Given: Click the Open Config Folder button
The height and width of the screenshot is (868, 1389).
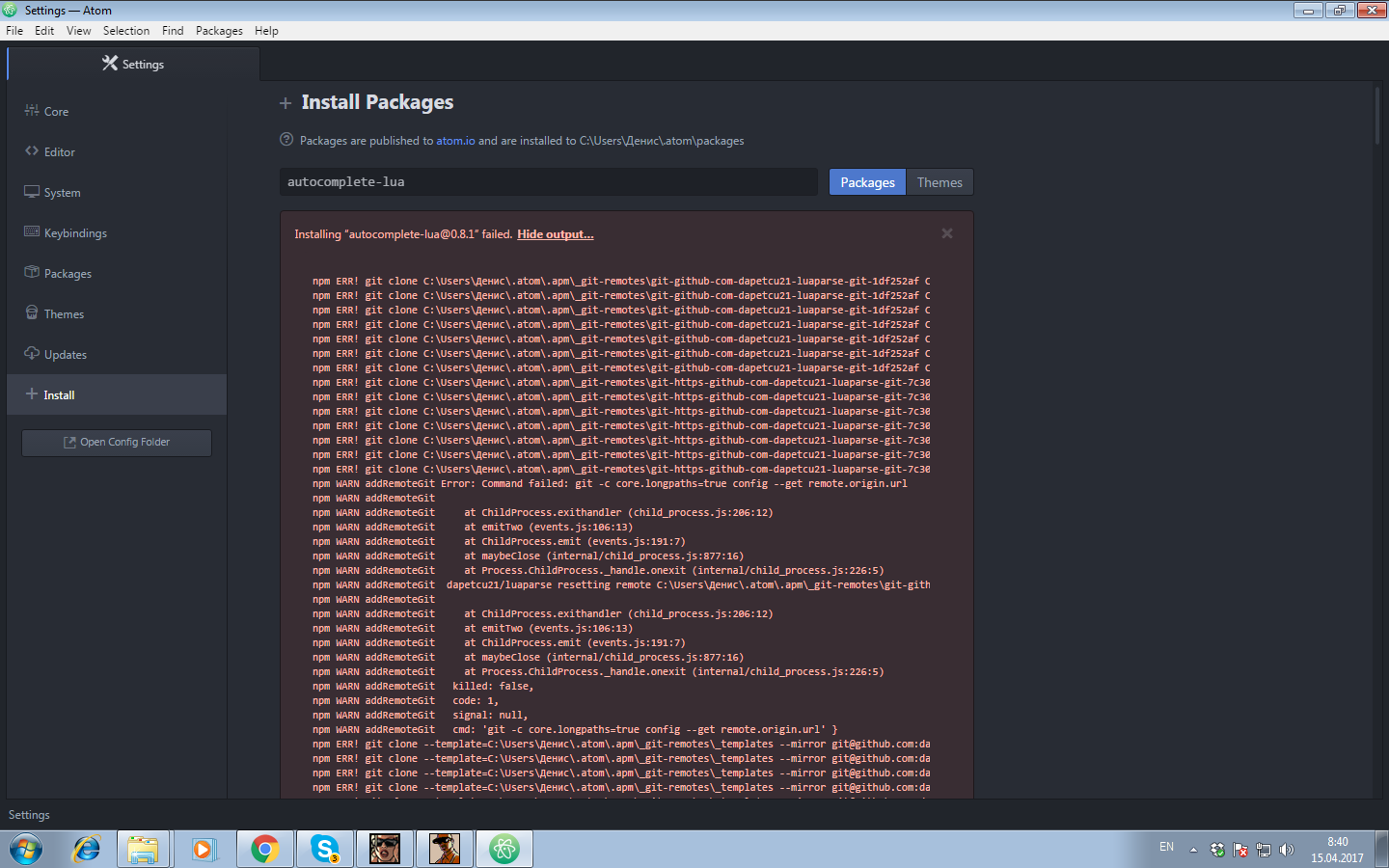Looking at the screenshot, I should [x=117, y=443].
